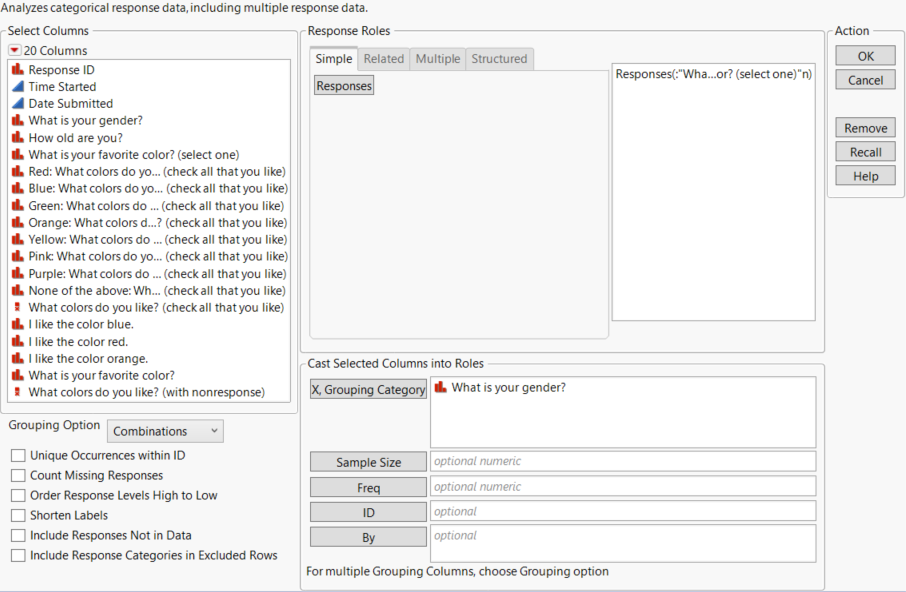Image resolution: width=906 pixels, height=592 pixels.
Task: Click the nominal icon beside How old are you?
Action: tap(16, 137)
